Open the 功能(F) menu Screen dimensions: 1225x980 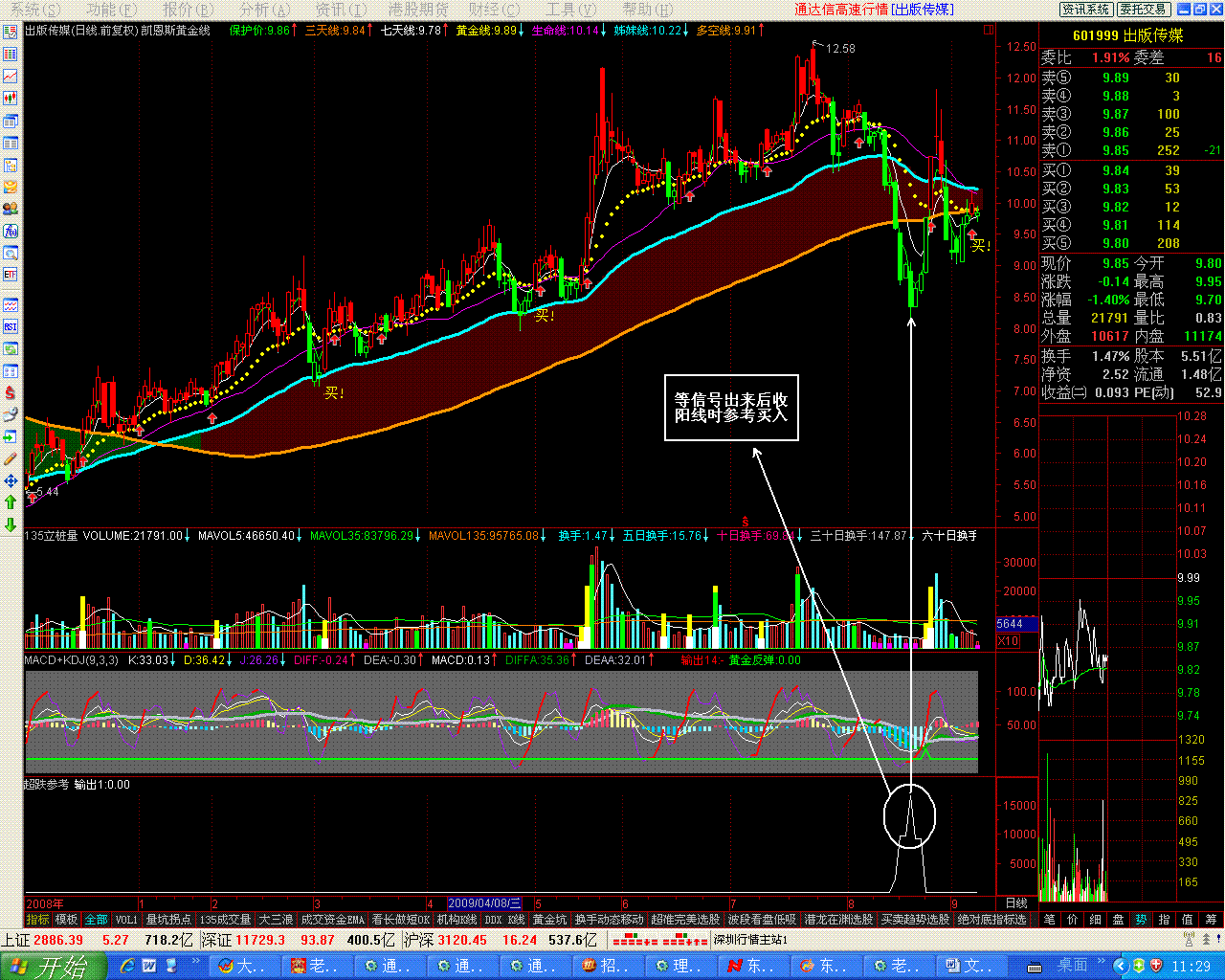pyautogui.click(x=113, y=9)
